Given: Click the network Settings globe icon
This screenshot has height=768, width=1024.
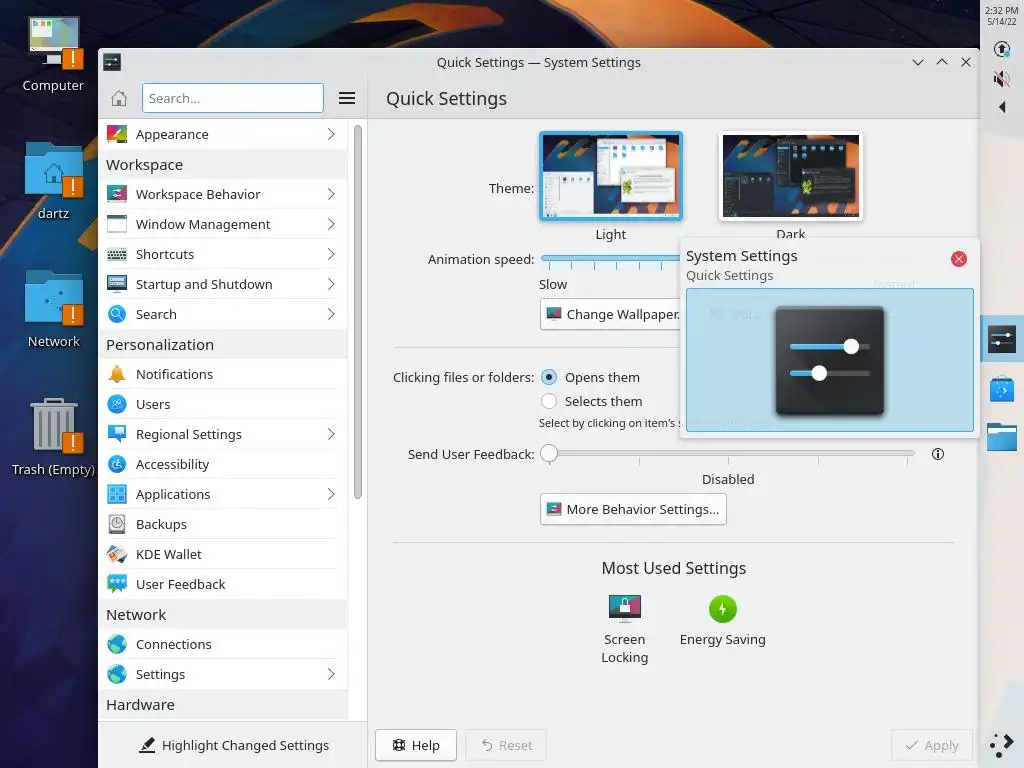Looking at the screenshot, I should pyautogui.click(x=117, y=675).
